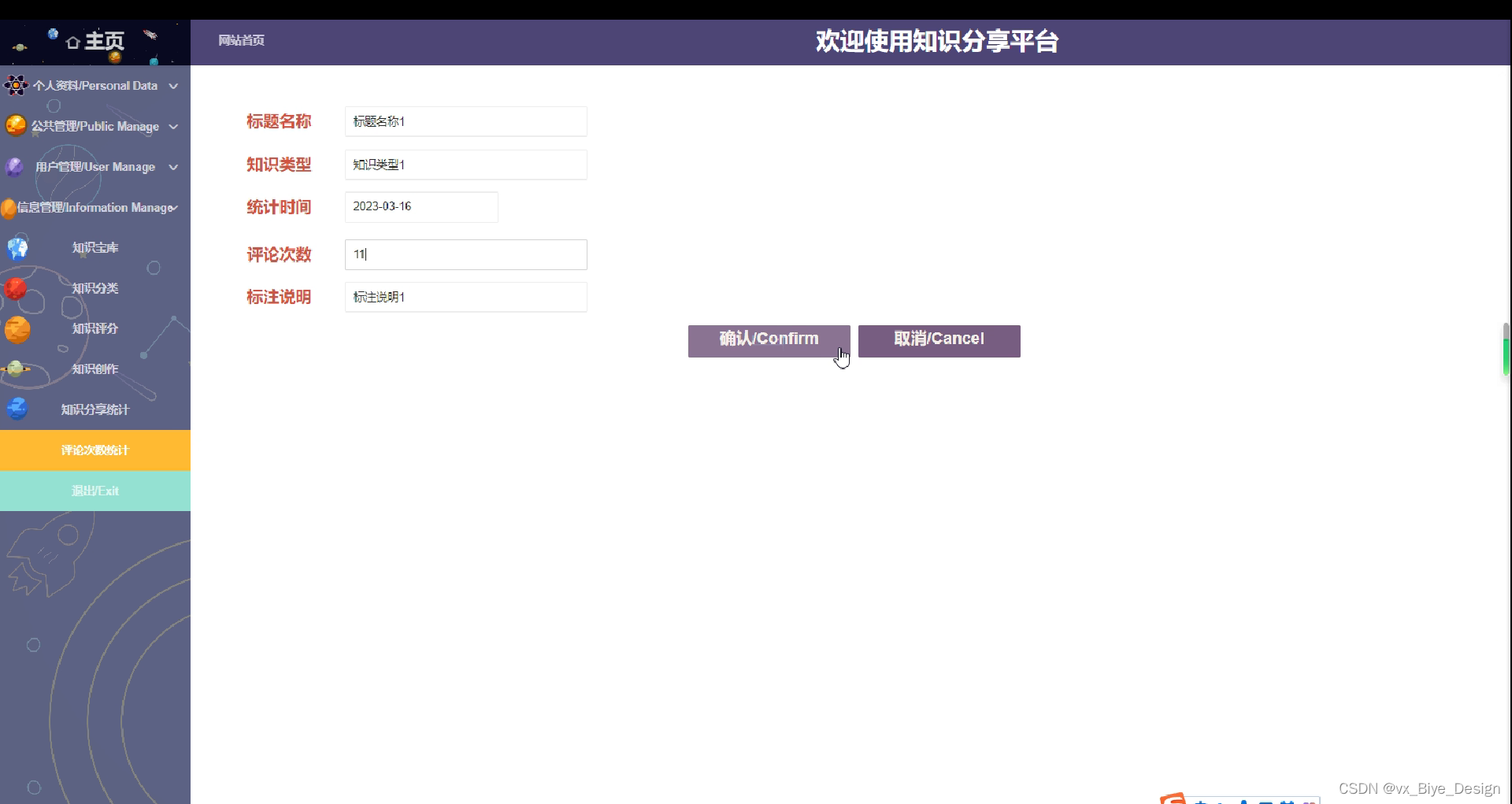The image size is (1512, 804).
Task: Click the 欢迎使用知识分享平台 header title
Action: (x=937, y=41)
